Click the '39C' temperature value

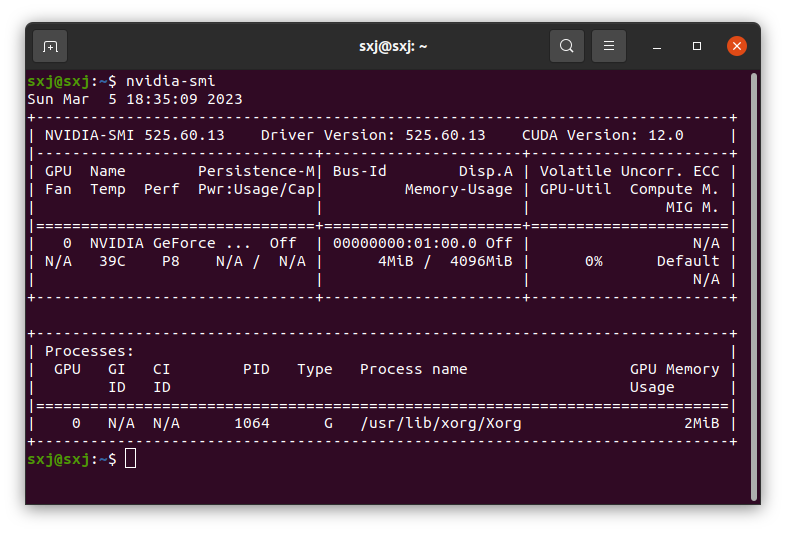[x=112, y=262]
